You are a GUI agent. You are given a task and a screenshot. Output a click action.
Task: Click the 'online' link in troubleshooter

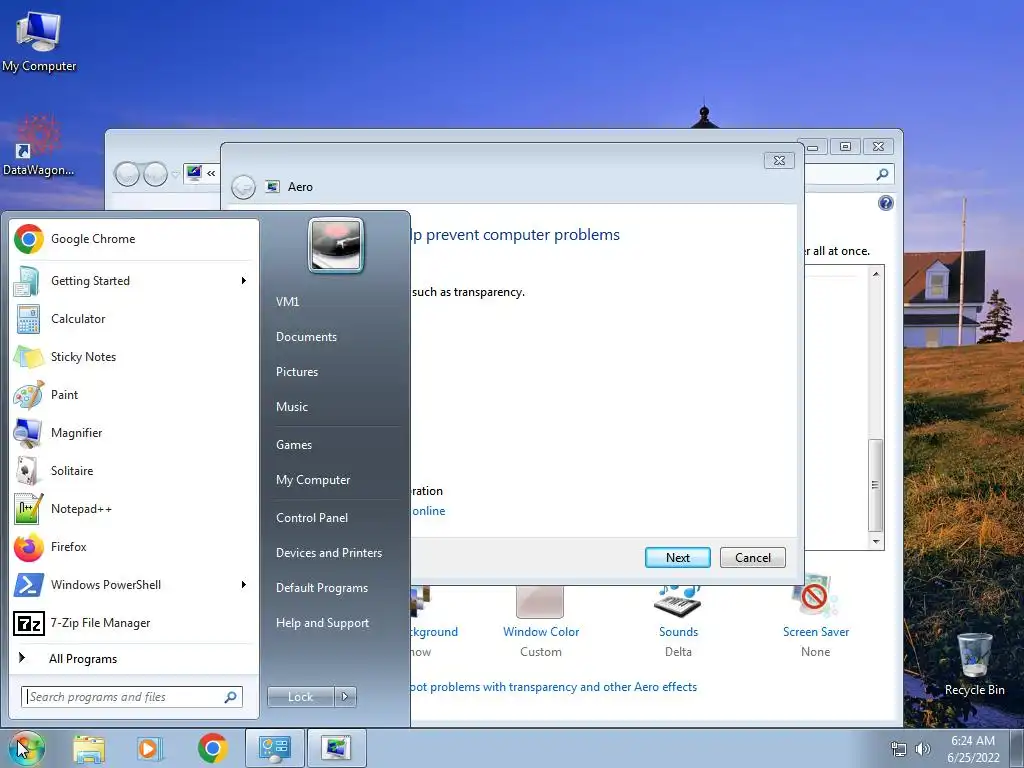(428, 511)
